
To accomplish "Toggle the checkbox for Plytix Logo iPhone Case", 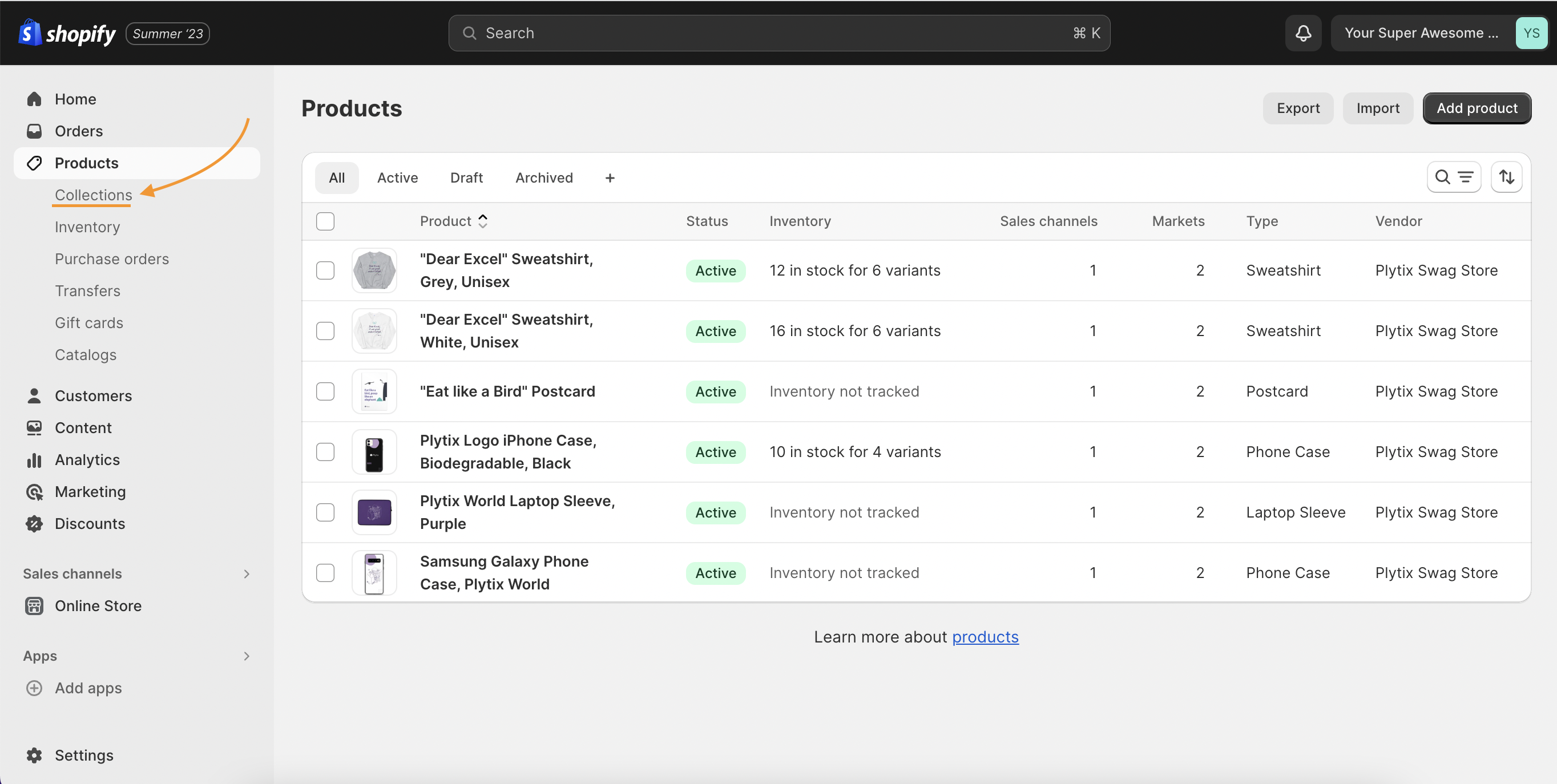I will [326, 451].
